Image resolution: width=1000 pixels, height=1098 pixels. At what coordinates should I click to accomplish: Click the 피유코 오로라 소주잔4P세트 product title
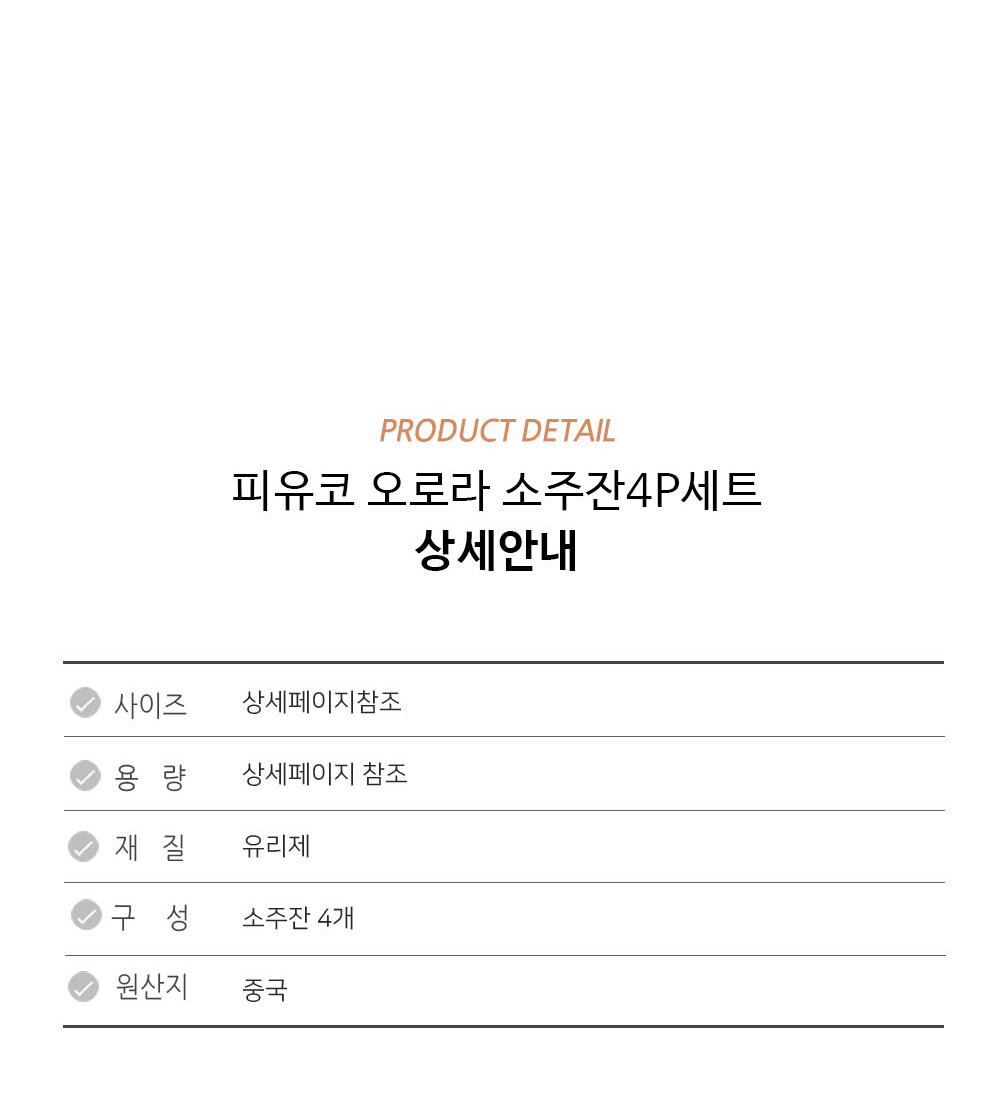[x=497, y=491]
